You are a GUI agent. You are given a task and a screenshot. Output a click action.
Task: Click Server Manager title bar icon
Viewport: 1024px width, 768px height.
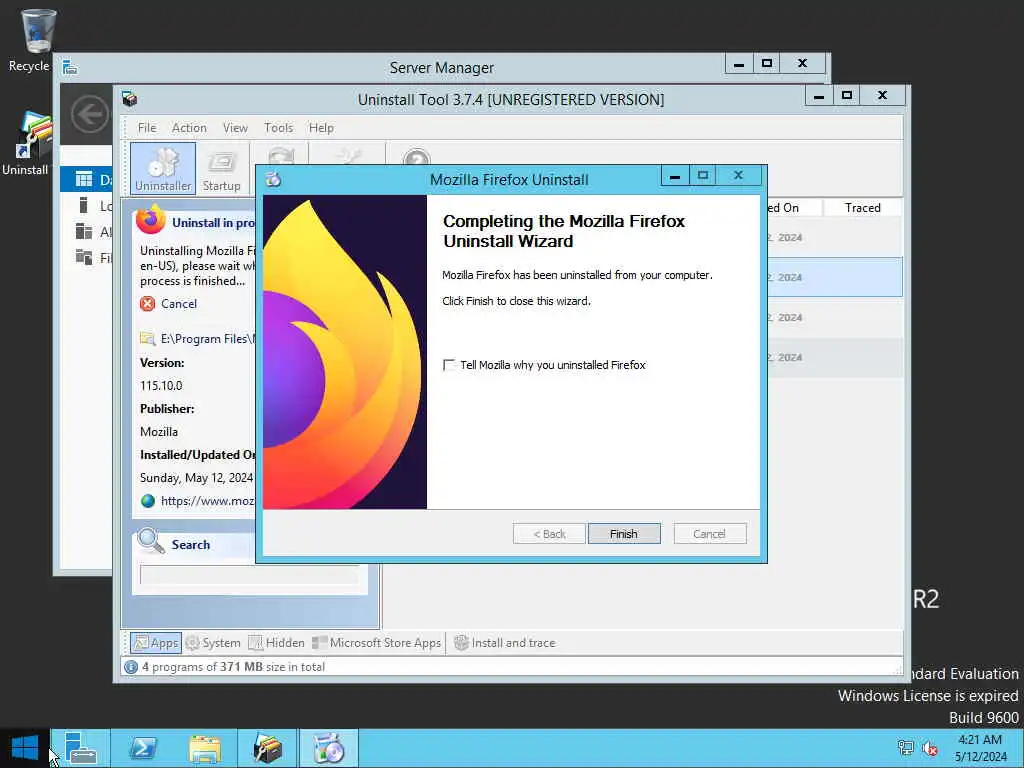point(70,67)
